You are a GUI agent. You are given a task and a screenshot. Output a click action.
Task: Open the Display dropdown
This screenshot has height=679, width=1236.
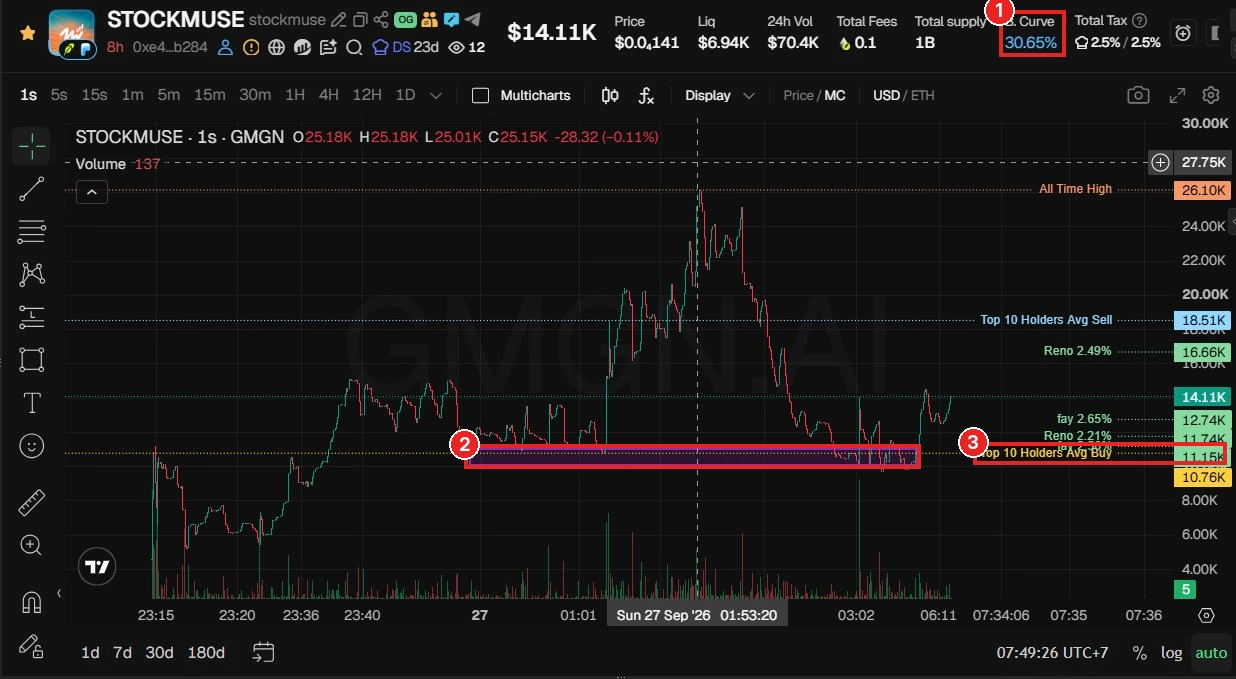coord(721,95)
